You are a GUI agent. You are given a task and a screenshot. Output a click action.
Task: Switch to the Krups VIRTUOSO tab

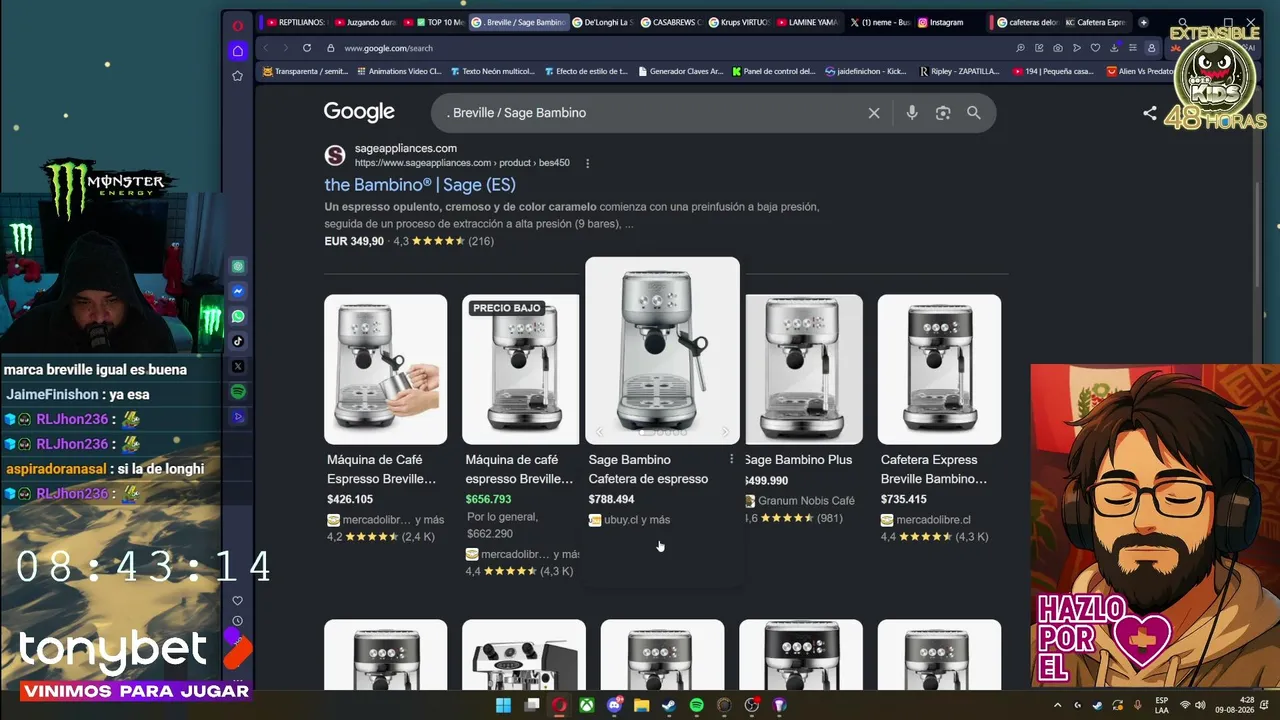(x=739, y=22)
